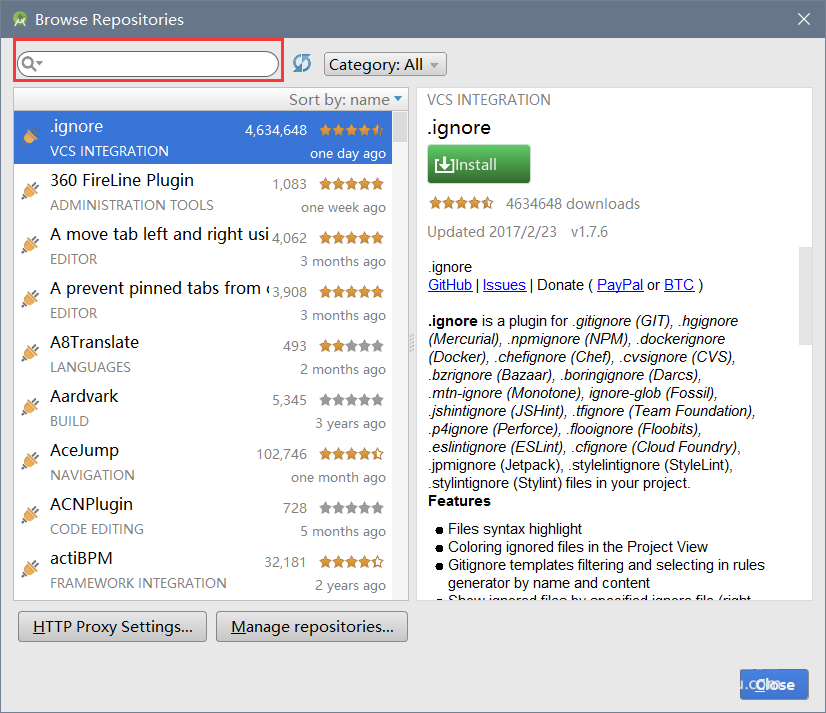826x713 pixels.
Task: Install the .ignore plugin
Action: 478,164
